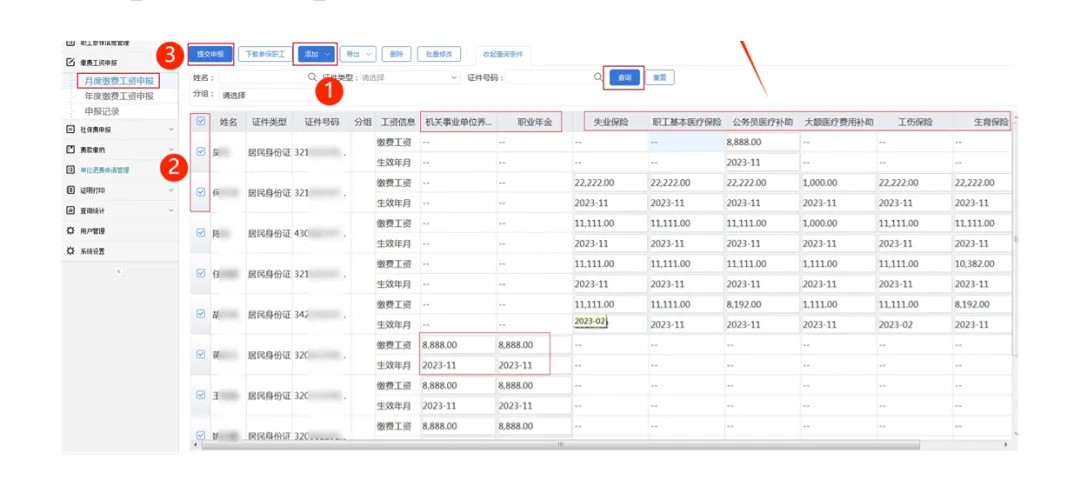1080x493 pixels.
Task: Click the 证明打印 sidebar icon
Action: [x=70, y=190]
